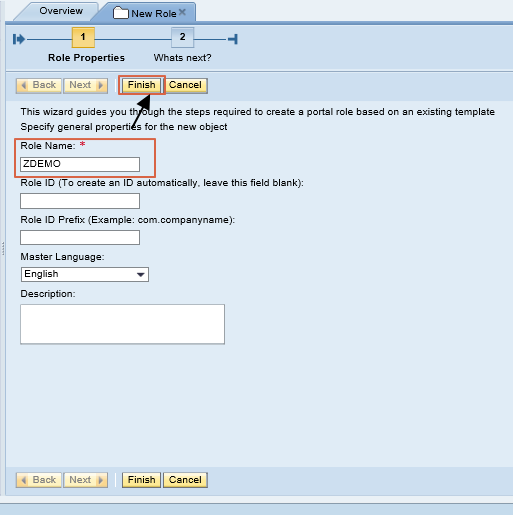
Task: Click the bottom Next button
Action: (x=86, y=480)
